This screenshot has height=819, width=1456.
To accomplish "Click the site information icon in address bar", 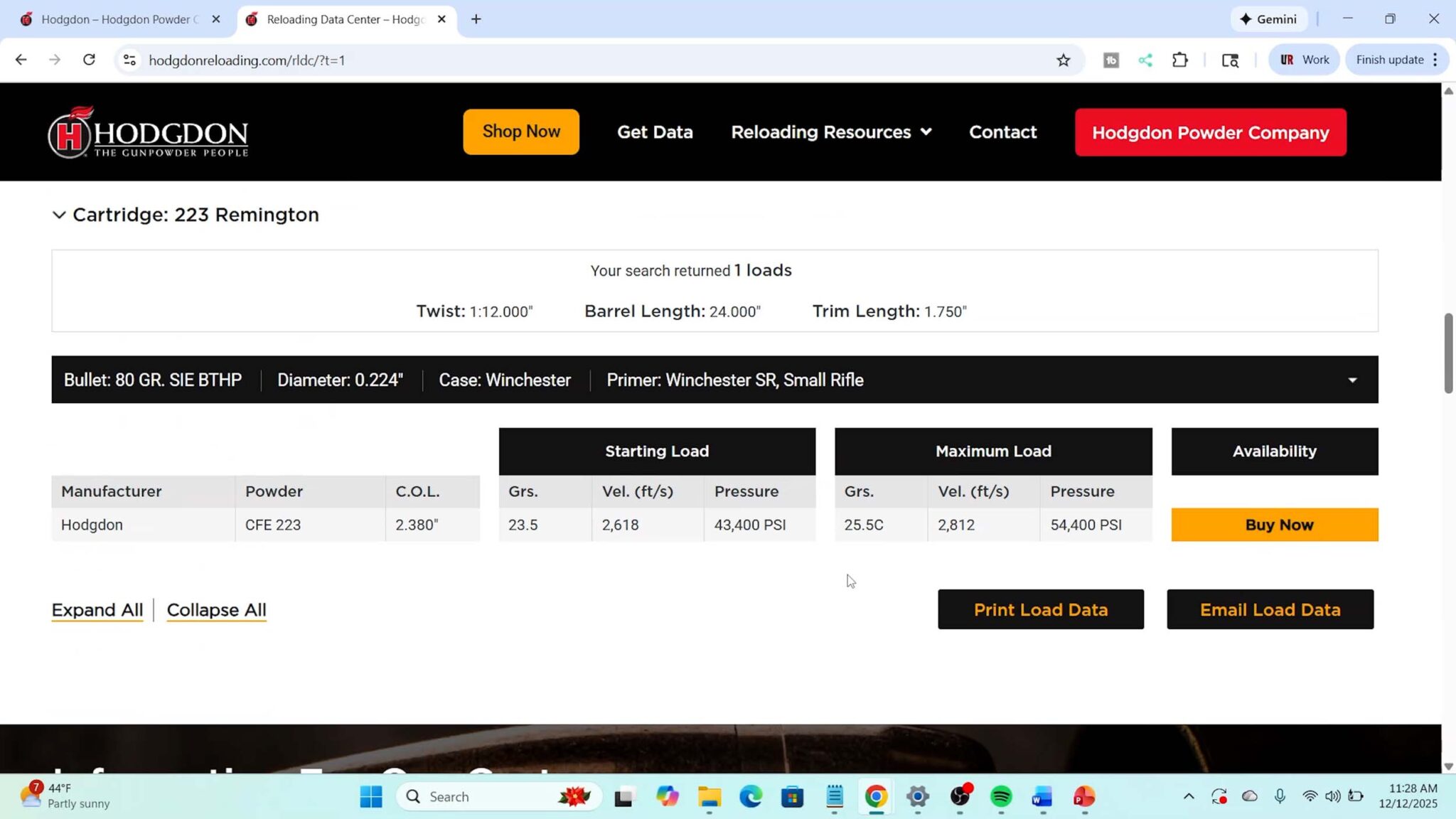I will [x=129, y=60].
